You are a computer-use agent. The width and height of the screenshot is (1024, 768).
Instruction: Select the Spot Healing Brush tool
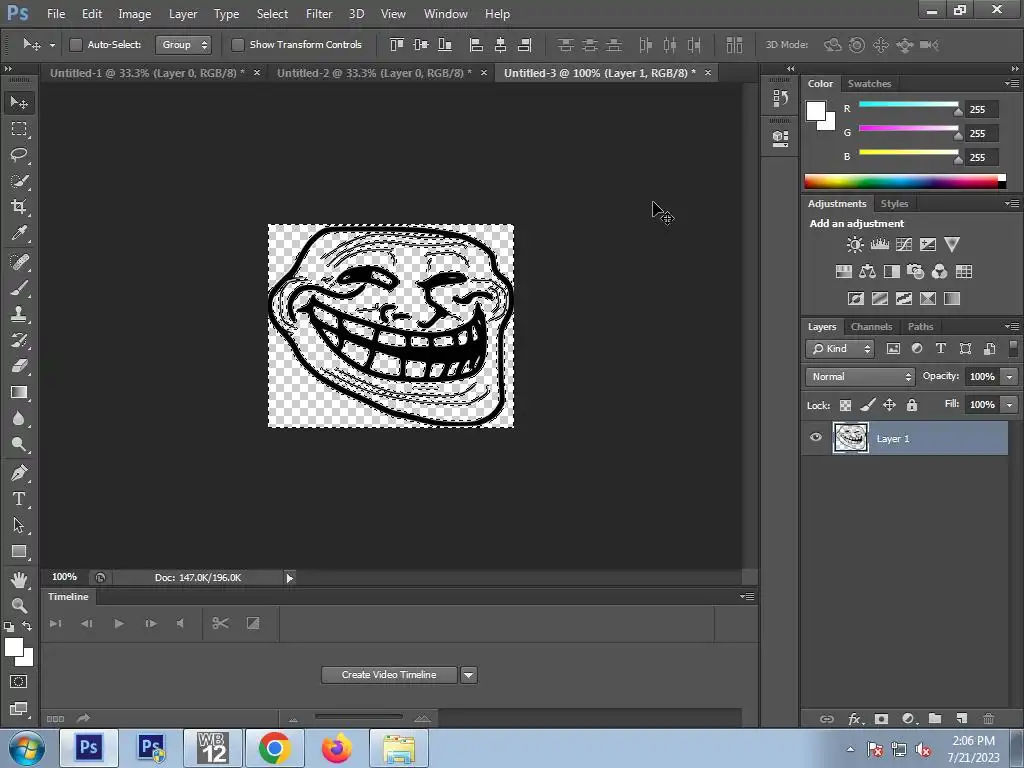[x=19, y=262]
